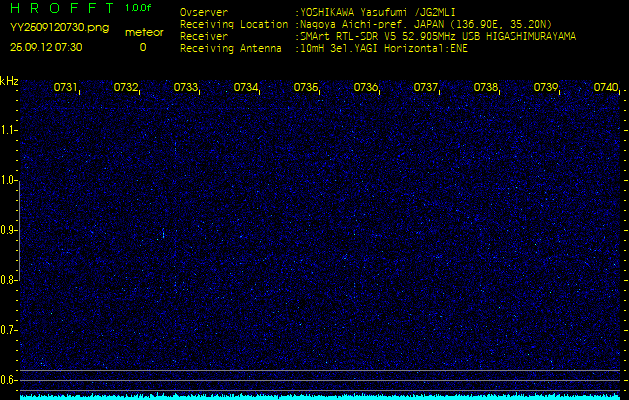Select the 0.8 frequency axis label
The image size is (629, 400).
[9, 280]
